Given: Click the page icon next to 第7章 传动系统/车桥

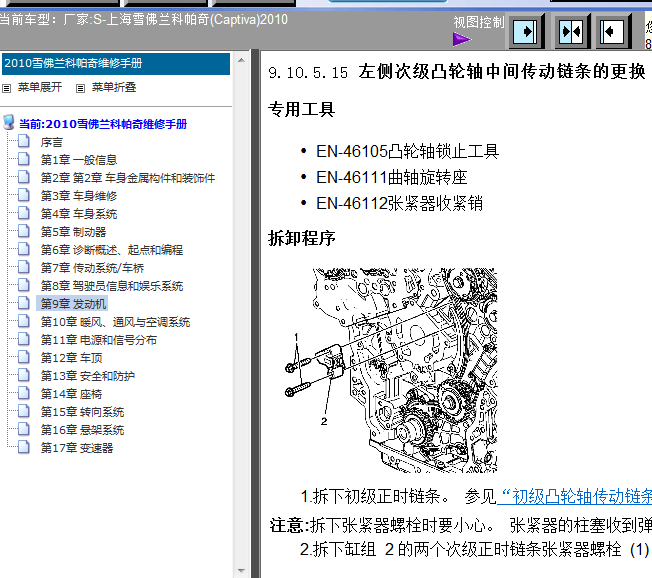Looking at the screenshot, I should click(24, 267).
